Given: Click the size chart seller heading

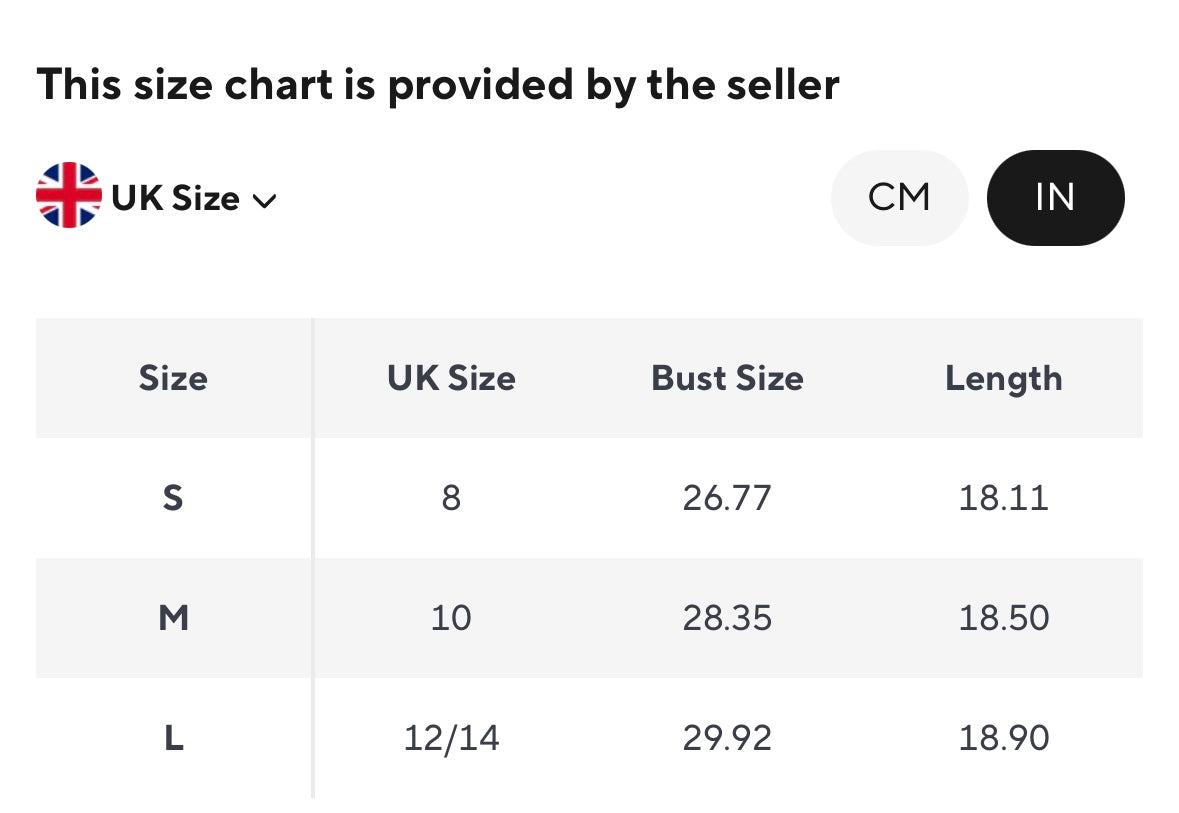Looking at the screenshot, I should (x=437, y=85).
